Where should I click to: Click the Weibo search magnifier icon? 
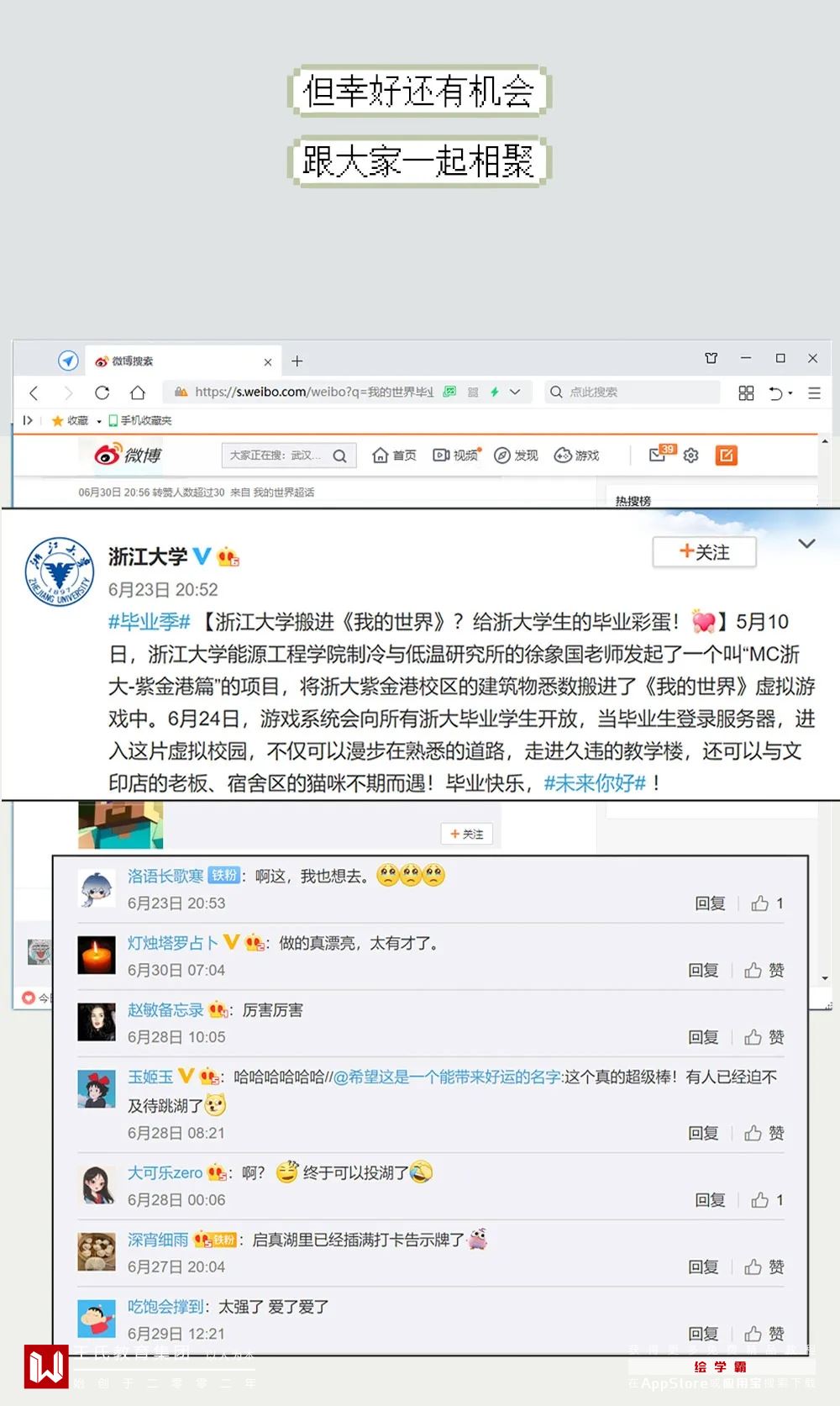point(340,456)
